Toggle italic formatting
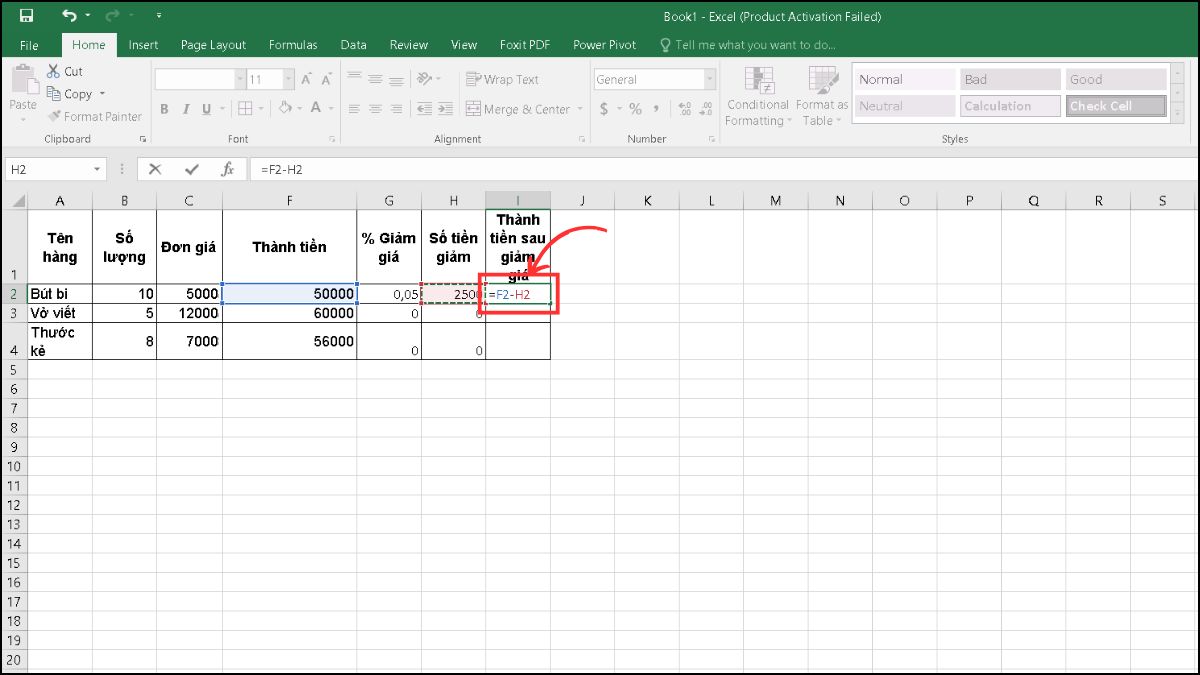The height and width of the screenshot is (675, 1200). [x=185, y=109]
